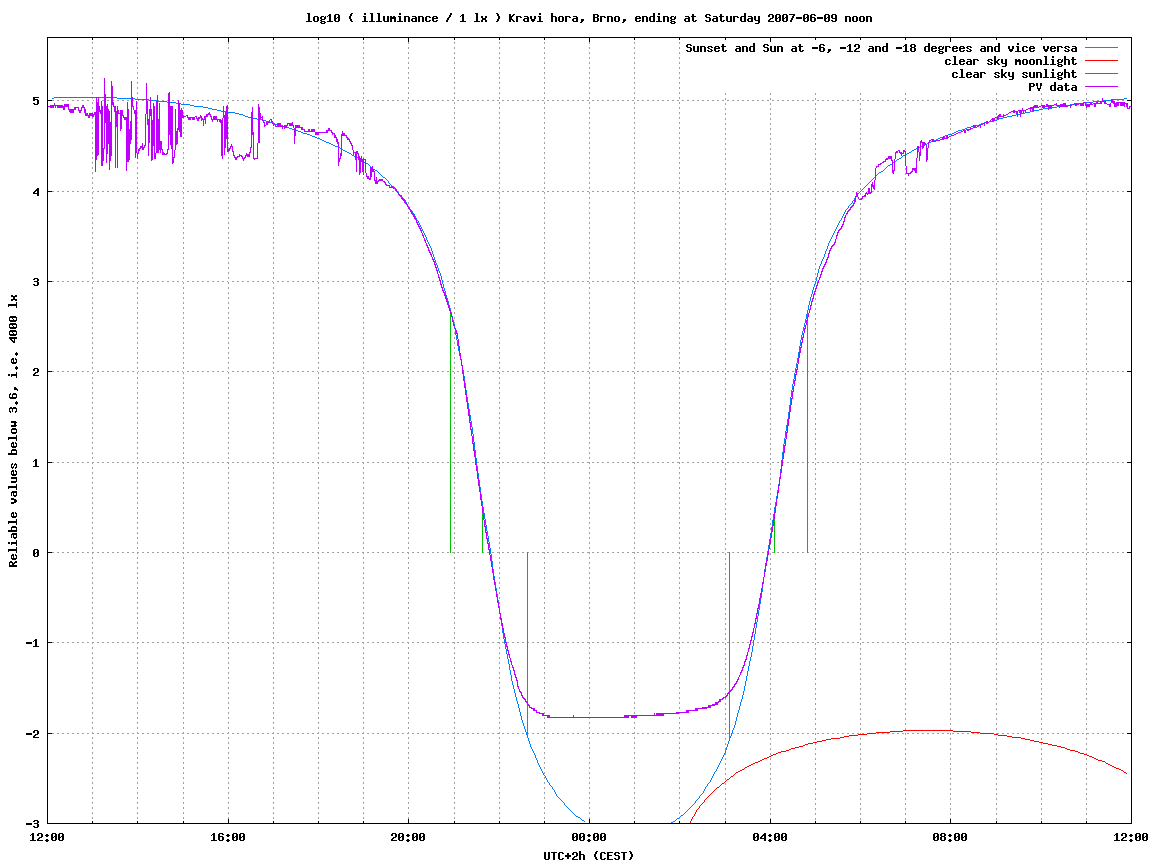Click the vertical 'Reliable values below 3.6' axis title
The width and height of the screenshot is (1151, 863).
point(13,431)
